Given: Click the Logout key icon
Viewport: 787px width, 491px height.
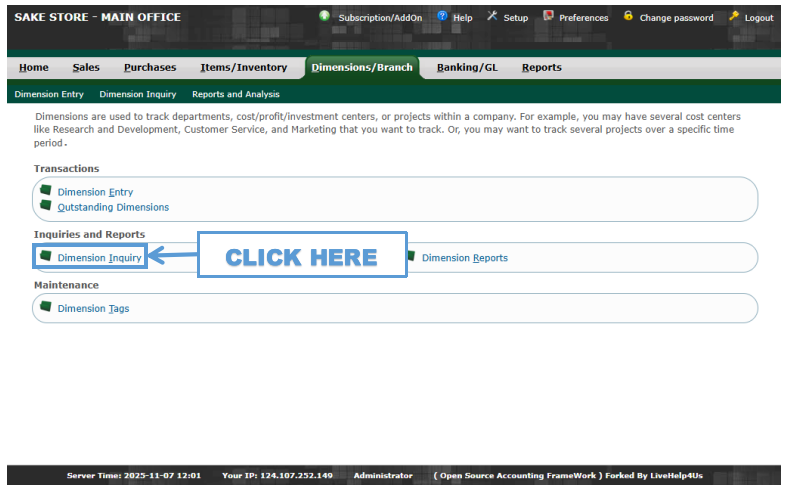Looking at the screenshot, I should tap(734, 16).
